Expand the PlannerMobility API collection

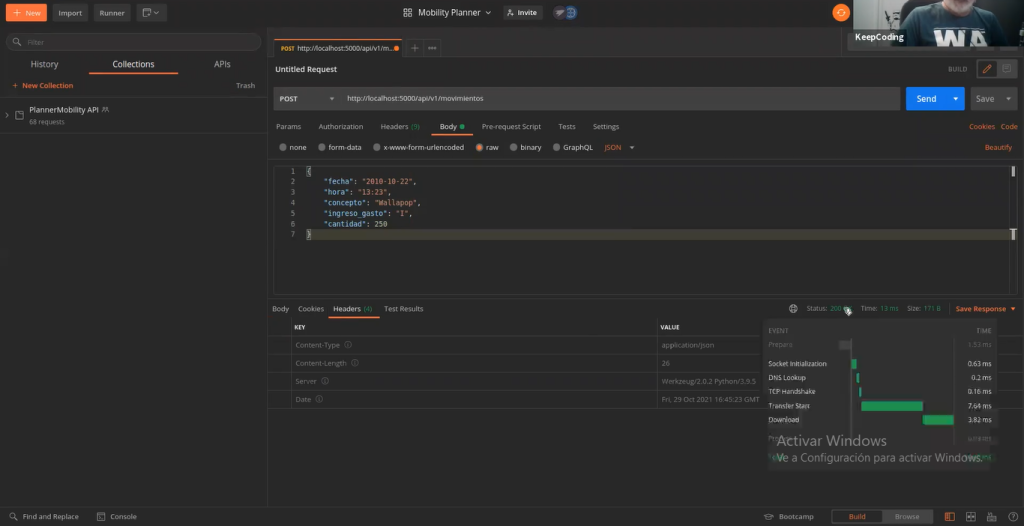(x=7, y=115)
